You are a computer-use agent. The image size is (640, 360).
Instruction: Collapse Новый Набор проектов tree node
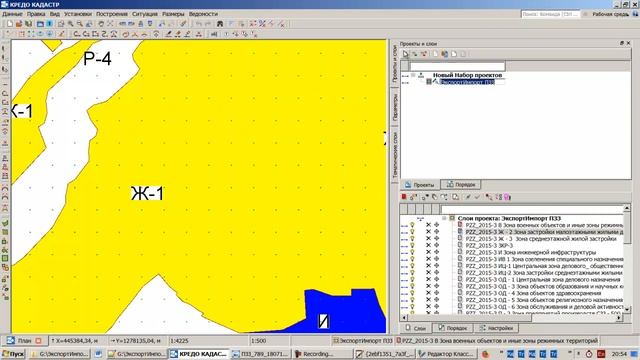click(413, 75)
